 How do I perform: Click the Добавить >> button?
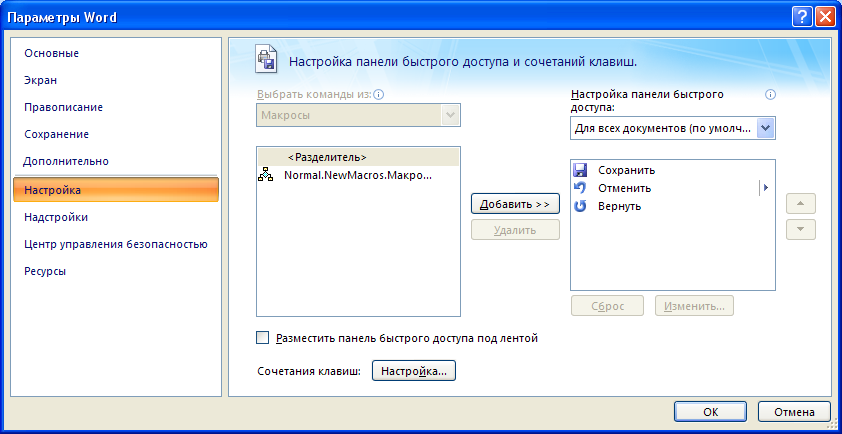[x=515, y=204]
